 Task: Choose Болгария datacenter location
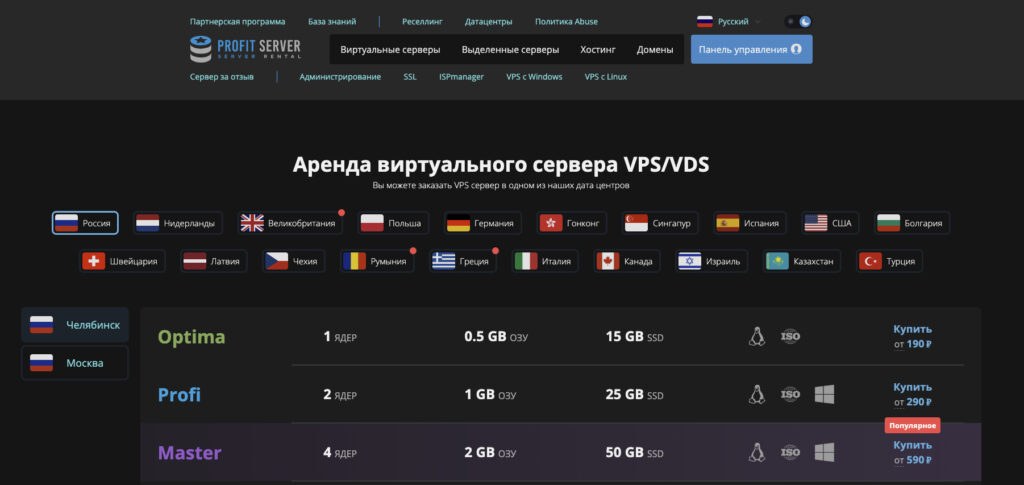(912, 223)
